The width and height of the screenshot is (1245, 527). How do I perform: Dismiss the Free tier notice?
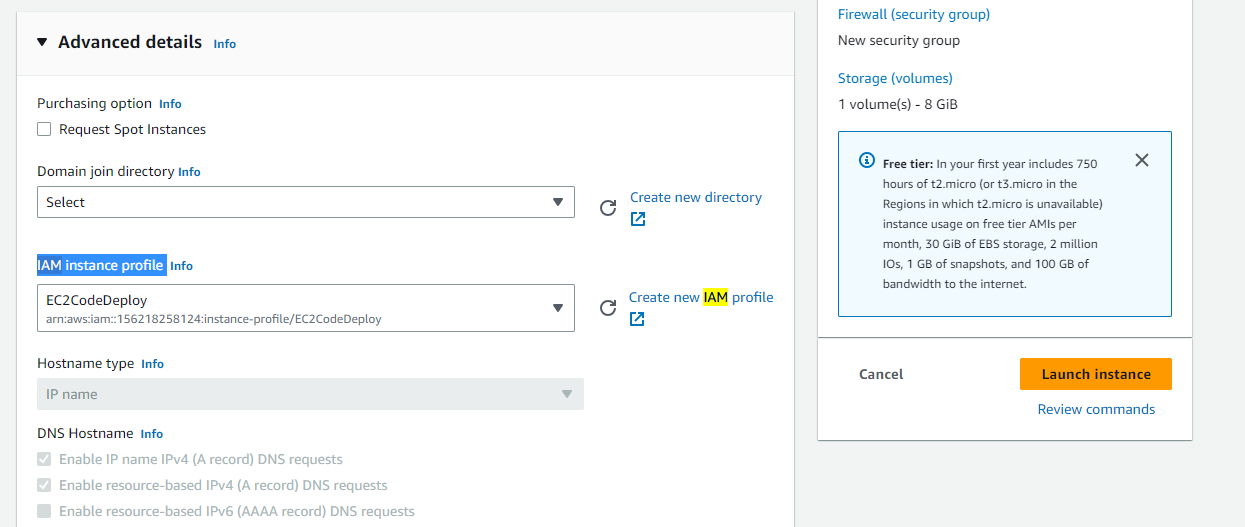click(1142, 160)
